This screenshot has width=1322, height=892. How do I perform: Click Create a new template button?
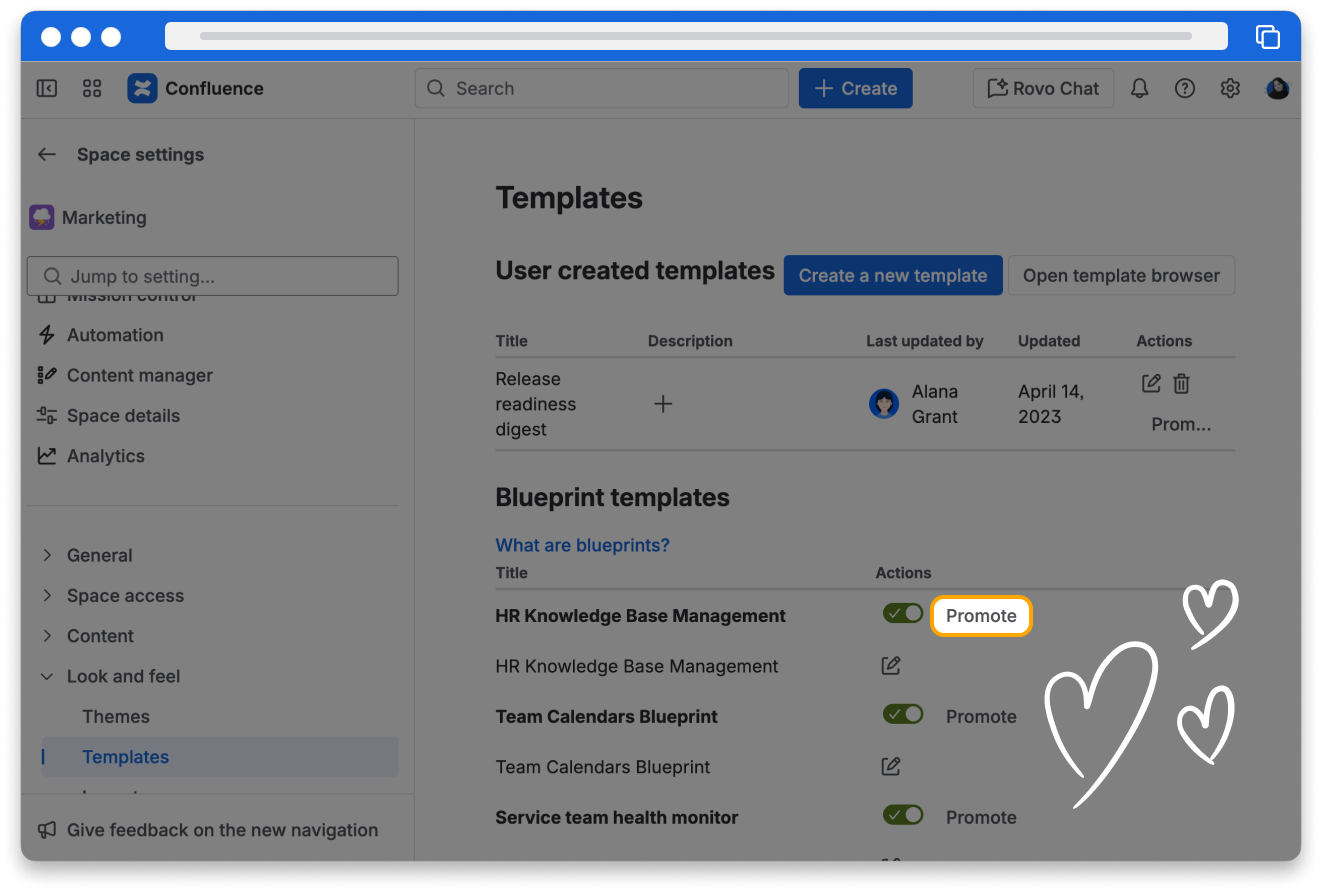pos(892,275)
